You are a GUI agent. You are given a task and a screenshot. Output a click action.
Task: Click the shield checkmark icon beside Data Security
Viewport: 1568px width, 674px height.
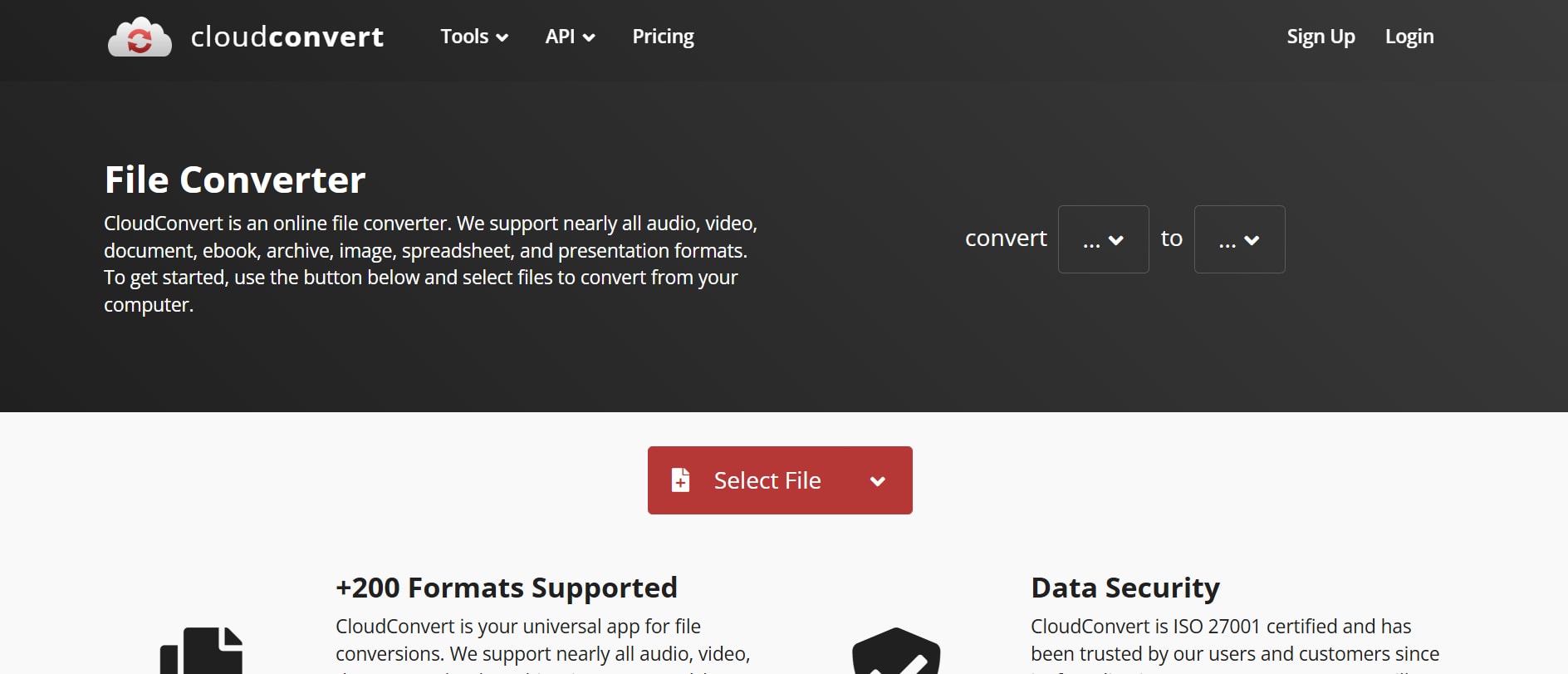coord(896,651)
